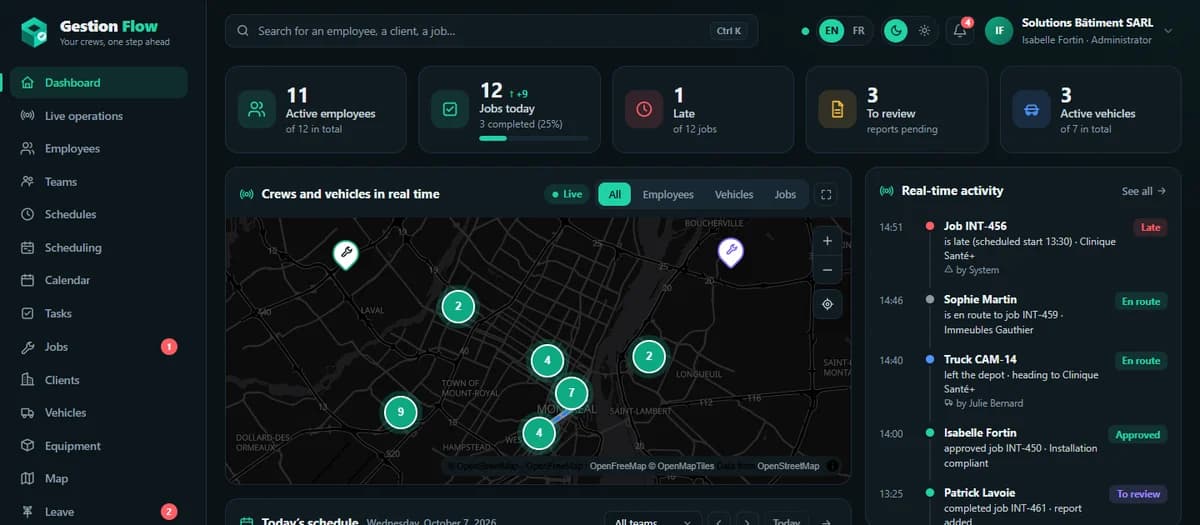Click the search magnifier icon
Viewport: 1200px width, 525px height.
coord(243,31)
